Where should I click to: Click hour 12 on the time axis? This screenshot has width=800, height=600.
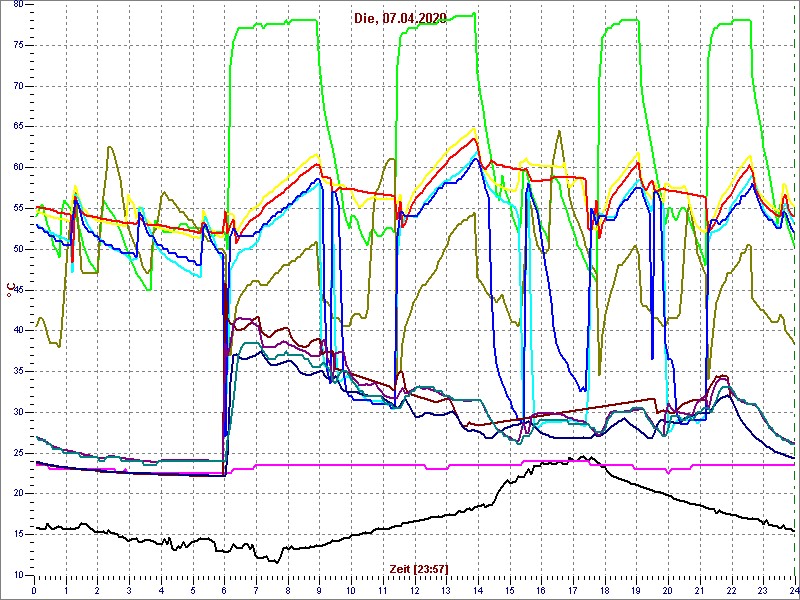pyautogui.click(x=415, y=590)
